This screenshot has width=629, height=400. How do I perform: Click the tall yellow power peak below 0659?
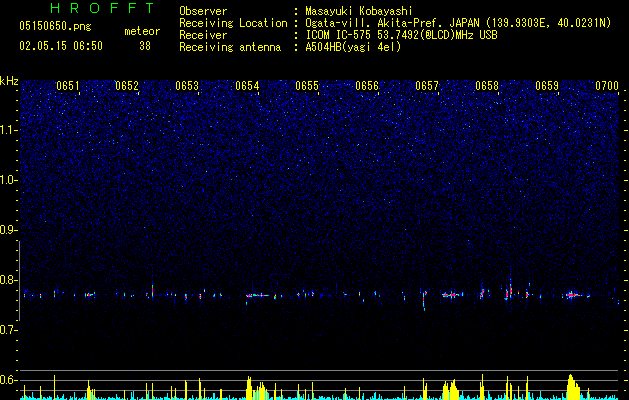tap(572, 387)
